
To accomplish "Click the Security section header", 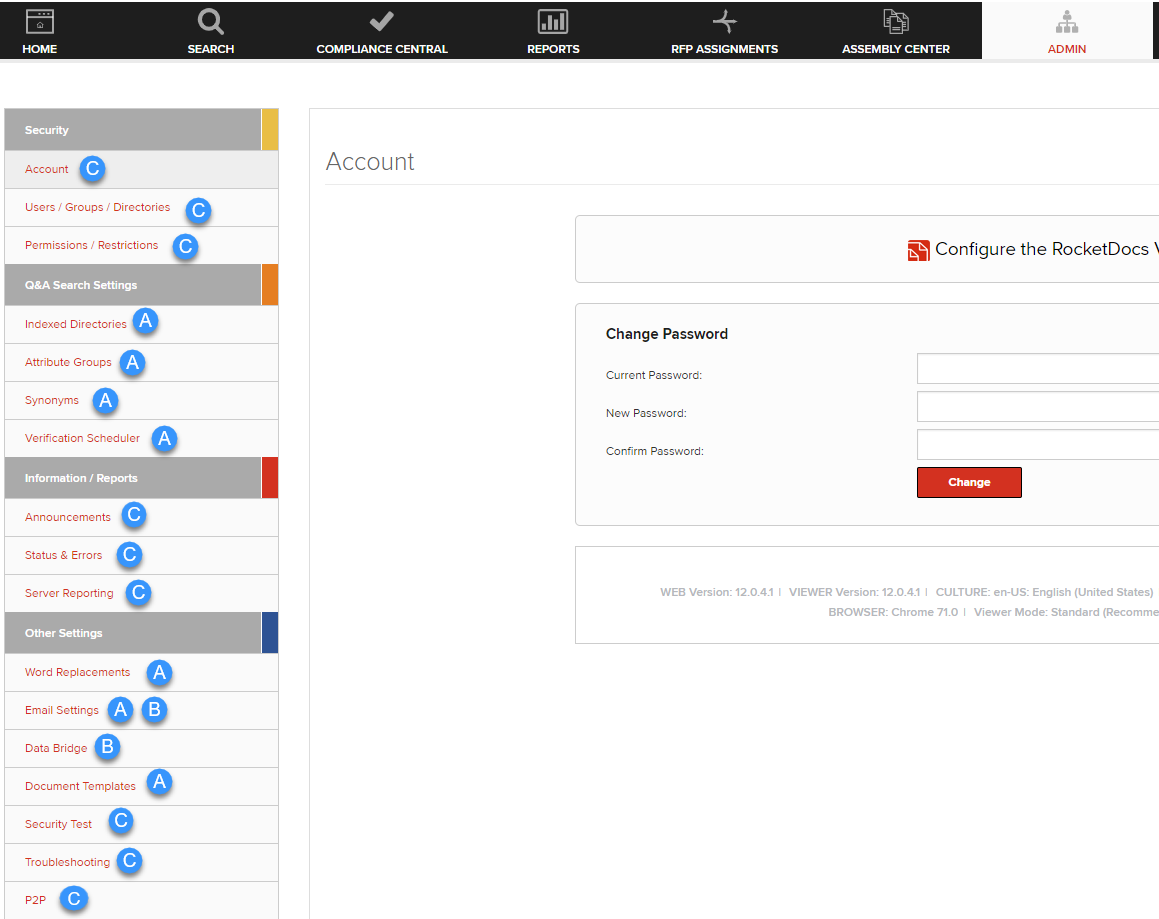I will pos(141,130).
